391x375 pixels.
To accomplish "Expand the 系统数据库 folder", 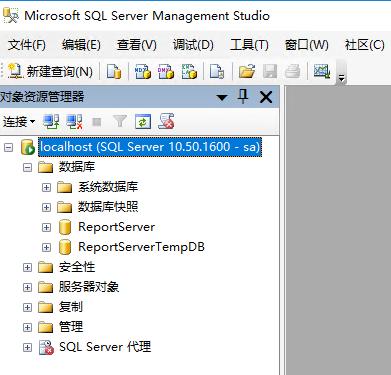I will coord(46,187).
